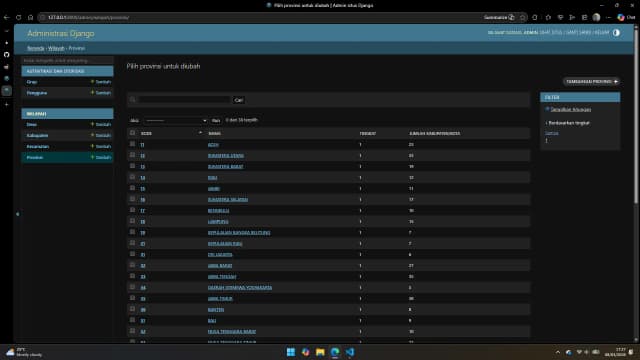Viewport: 640px width, 360px height.
Task: Click the plus icon beside Pengguna
Action: click(x=92, y=93)
